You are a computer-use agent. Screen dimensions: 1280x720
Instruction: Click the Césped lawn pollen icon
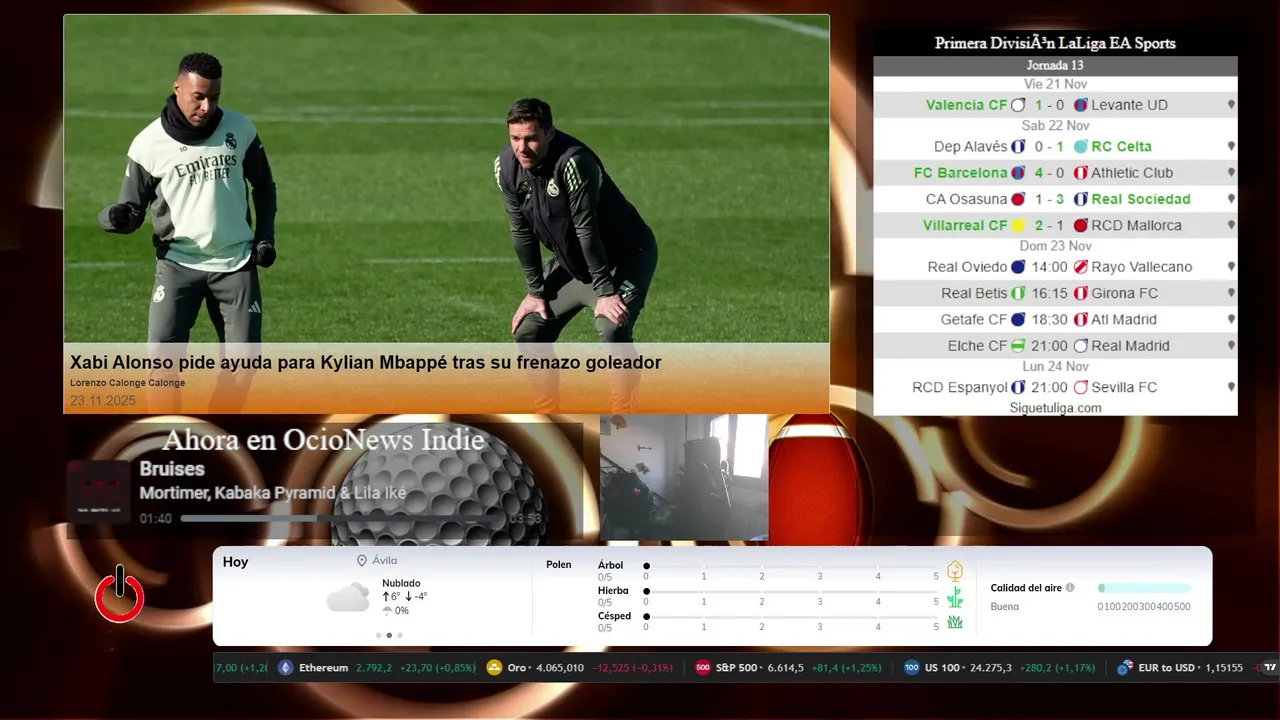coord(955,622)
